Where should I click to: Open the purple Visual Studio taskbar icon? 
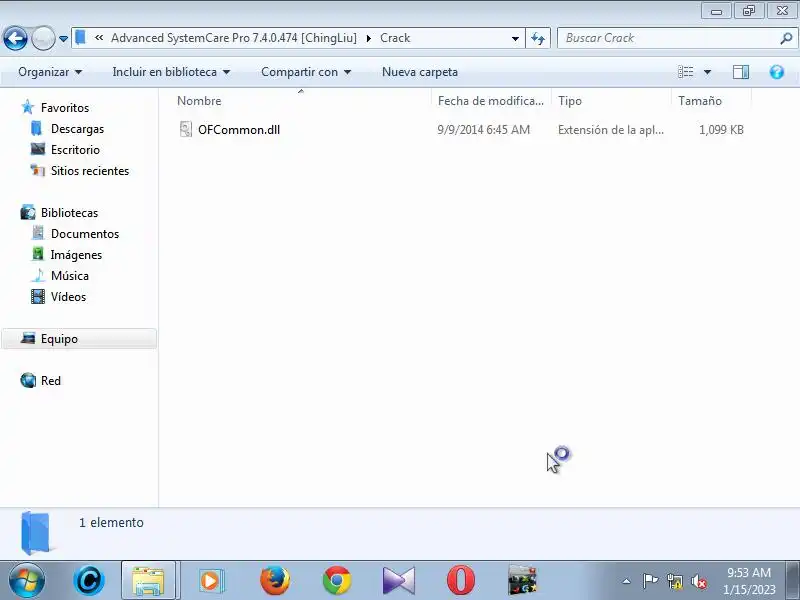pyautogui.click(x=398, y=581)
